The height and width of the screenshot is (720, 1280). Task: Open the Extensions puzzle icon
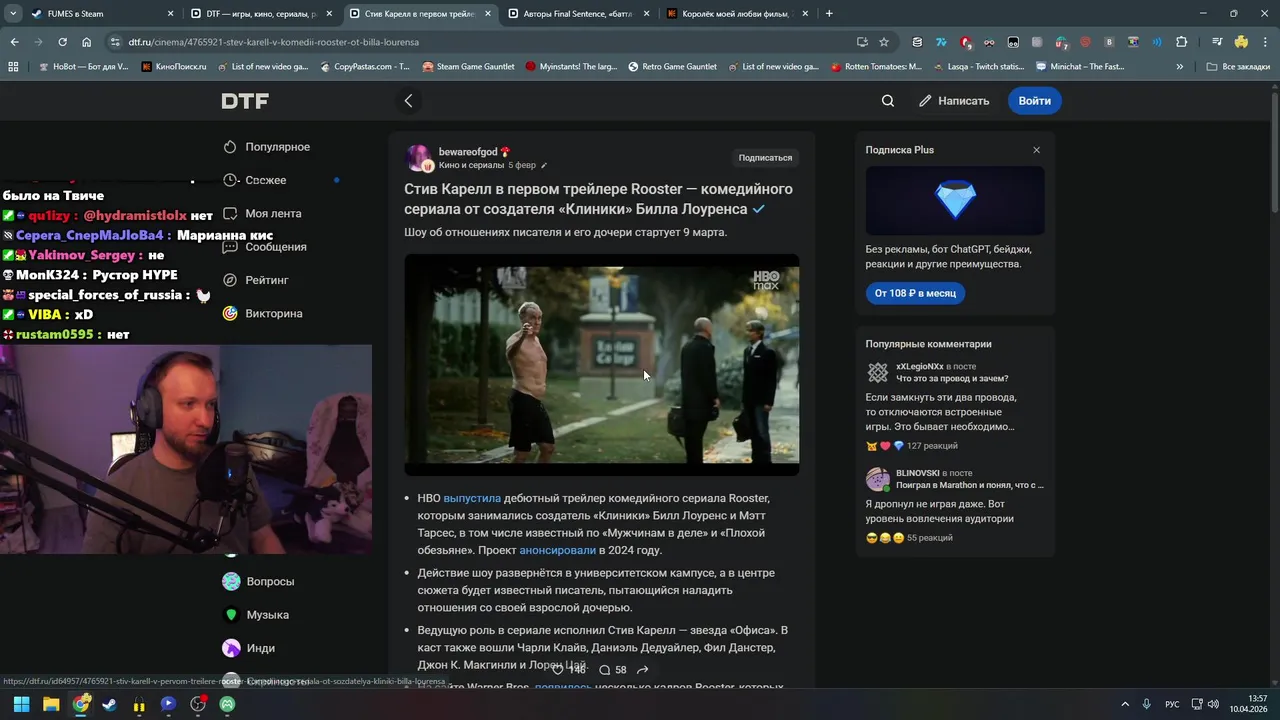(1181, 42)
